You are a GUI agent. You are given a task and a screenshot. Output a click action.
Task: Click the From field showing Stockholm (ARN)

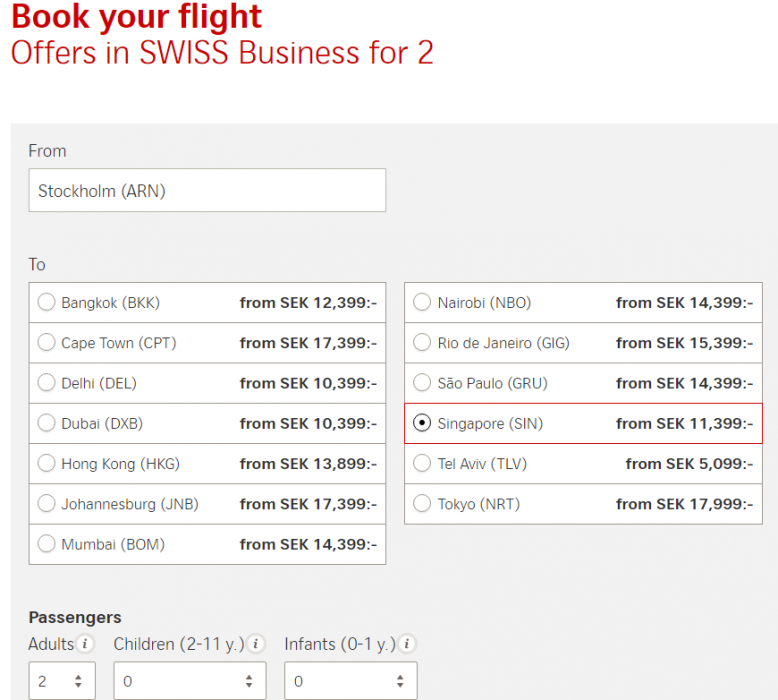pos(207,190)
